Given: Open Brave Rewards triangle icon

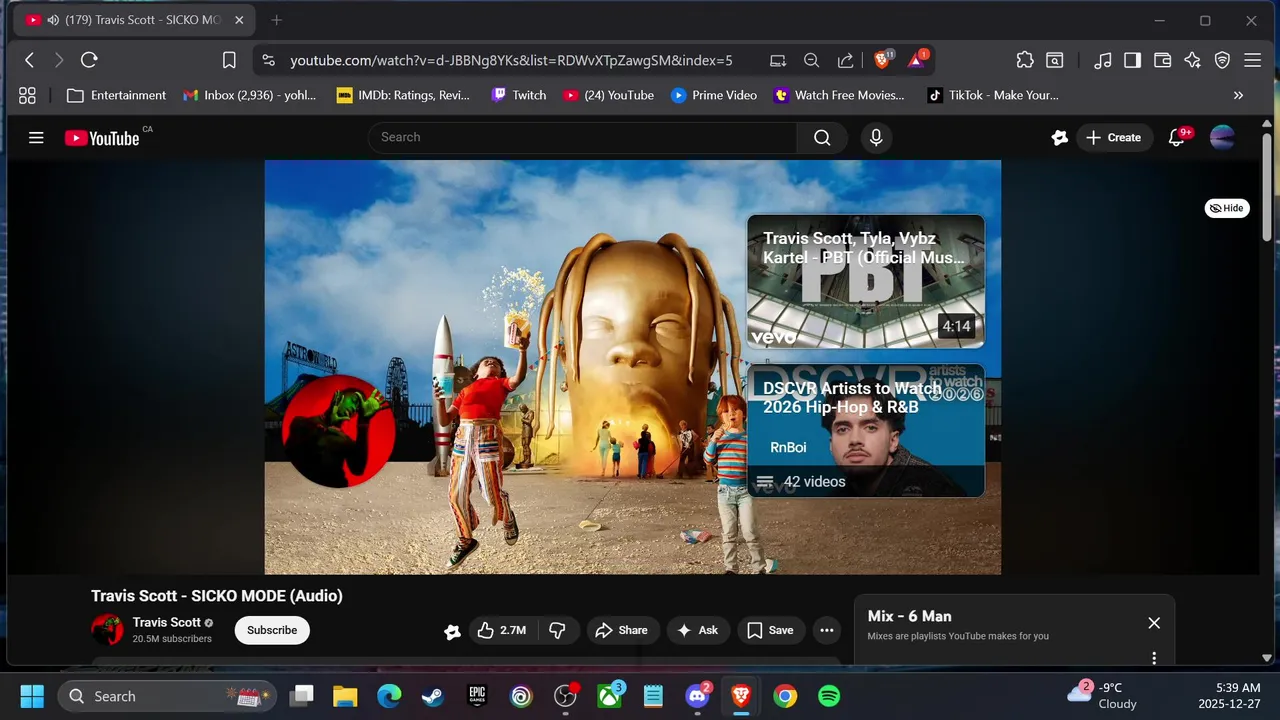Looking at the screenshot, I should (916, 60).
